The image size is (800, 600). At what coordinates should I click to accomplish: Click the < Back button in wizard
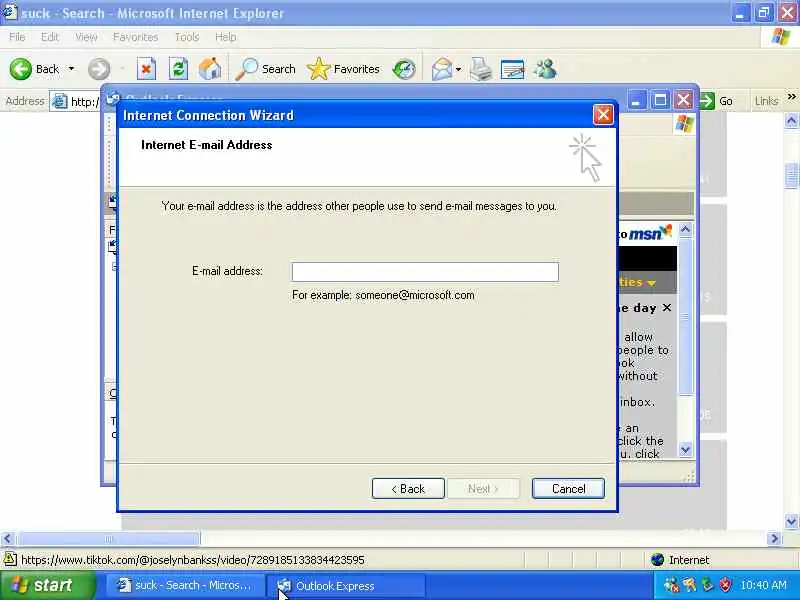coord(408,489)
